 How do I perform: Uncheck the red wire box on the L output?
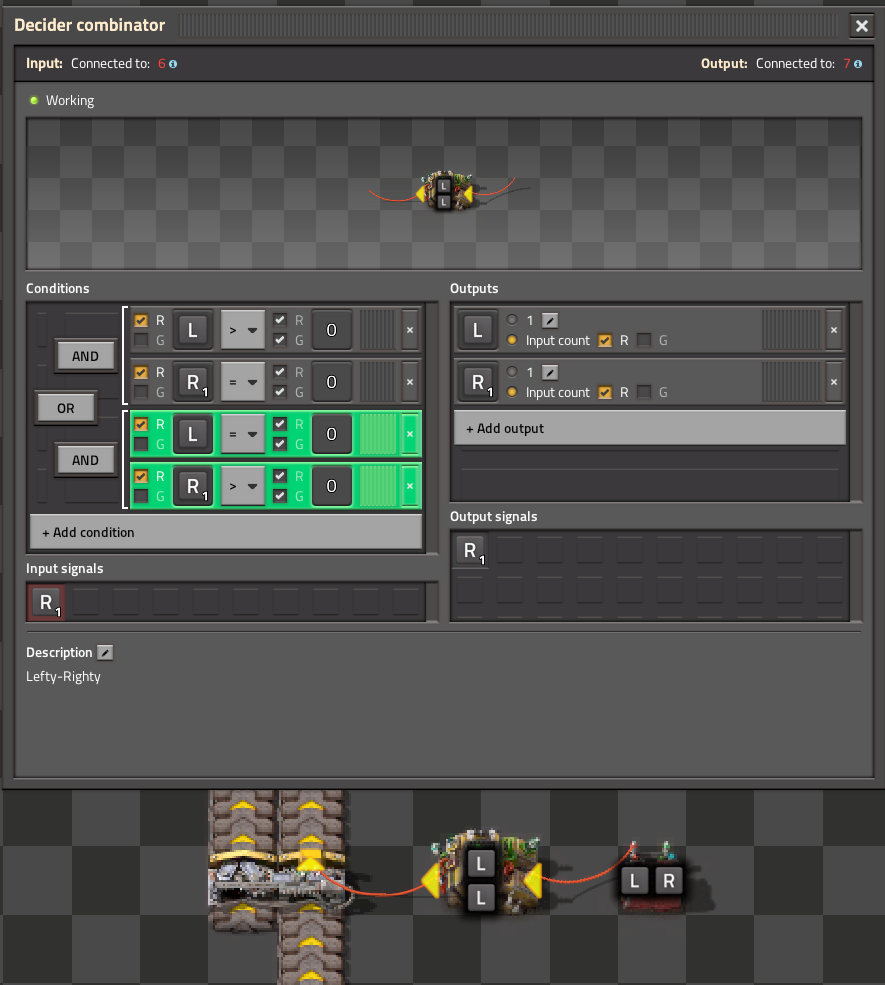pos(605,340)
